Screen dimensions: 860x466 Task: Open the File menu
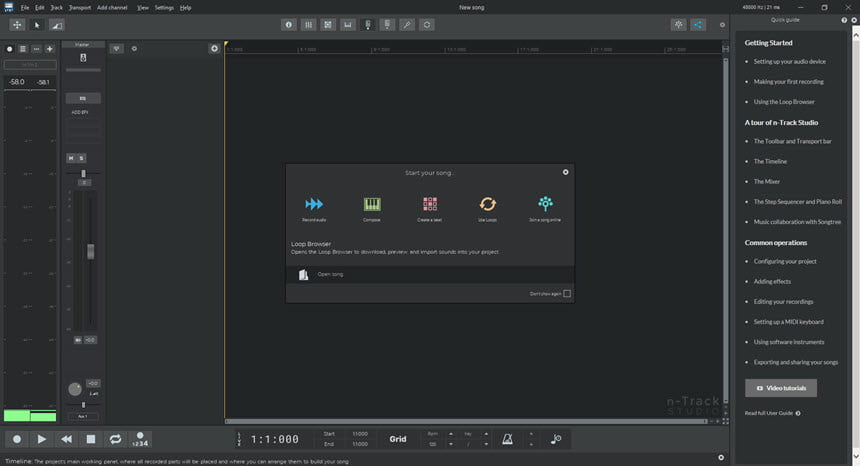25,8
